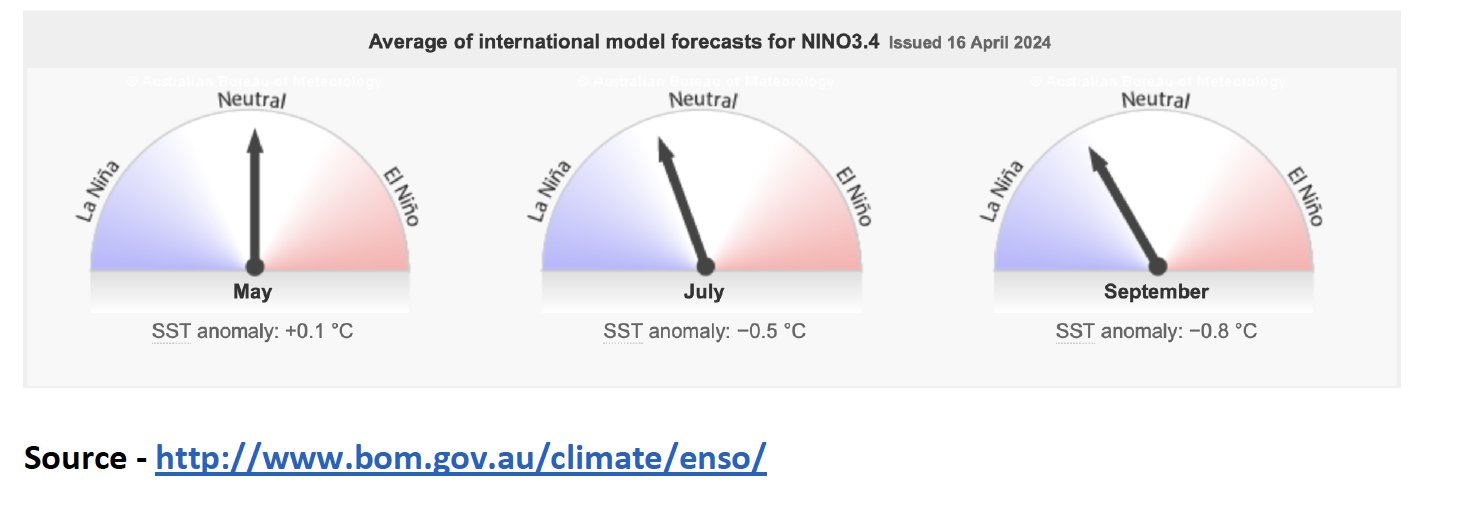Screen dimensions: 1462x514
Task: Click the September gauge needle pivot dot
Action: pos(1158,266)
